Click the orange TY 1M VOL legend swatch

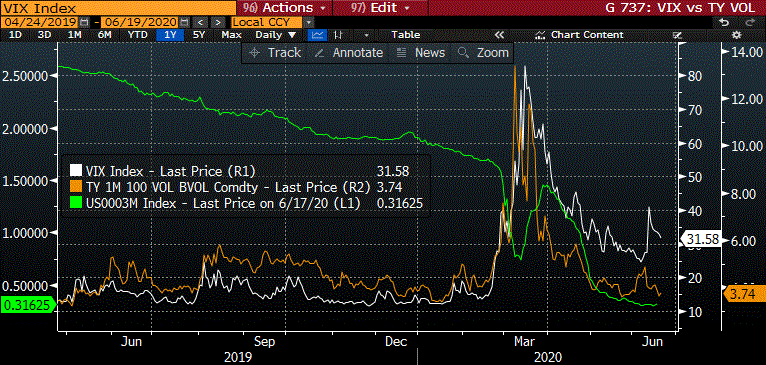tap(76, 186)
